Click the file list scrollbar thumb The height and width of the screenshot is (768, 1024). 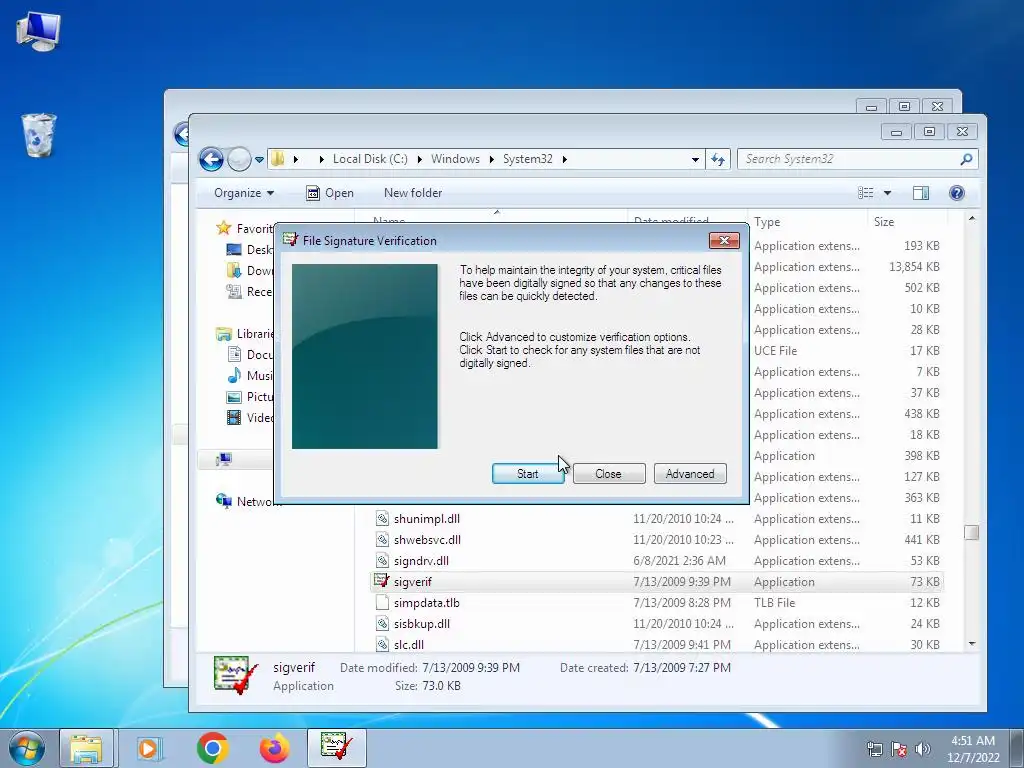[x=972, y=532]
